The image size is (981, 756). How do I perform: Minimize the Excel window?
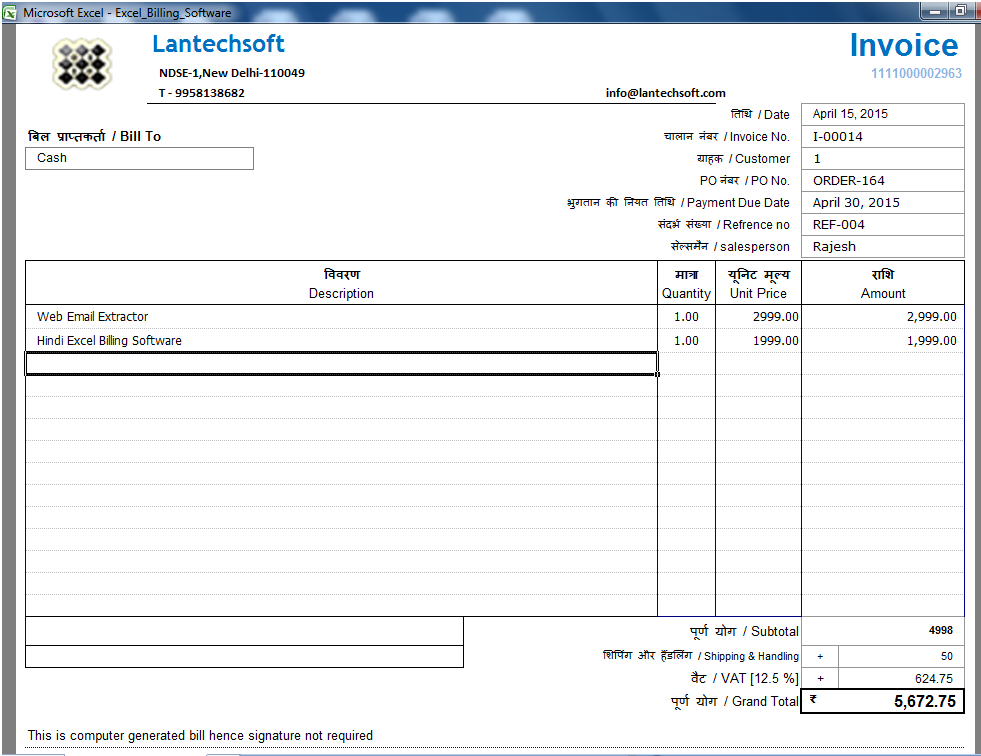pos(934,11)
